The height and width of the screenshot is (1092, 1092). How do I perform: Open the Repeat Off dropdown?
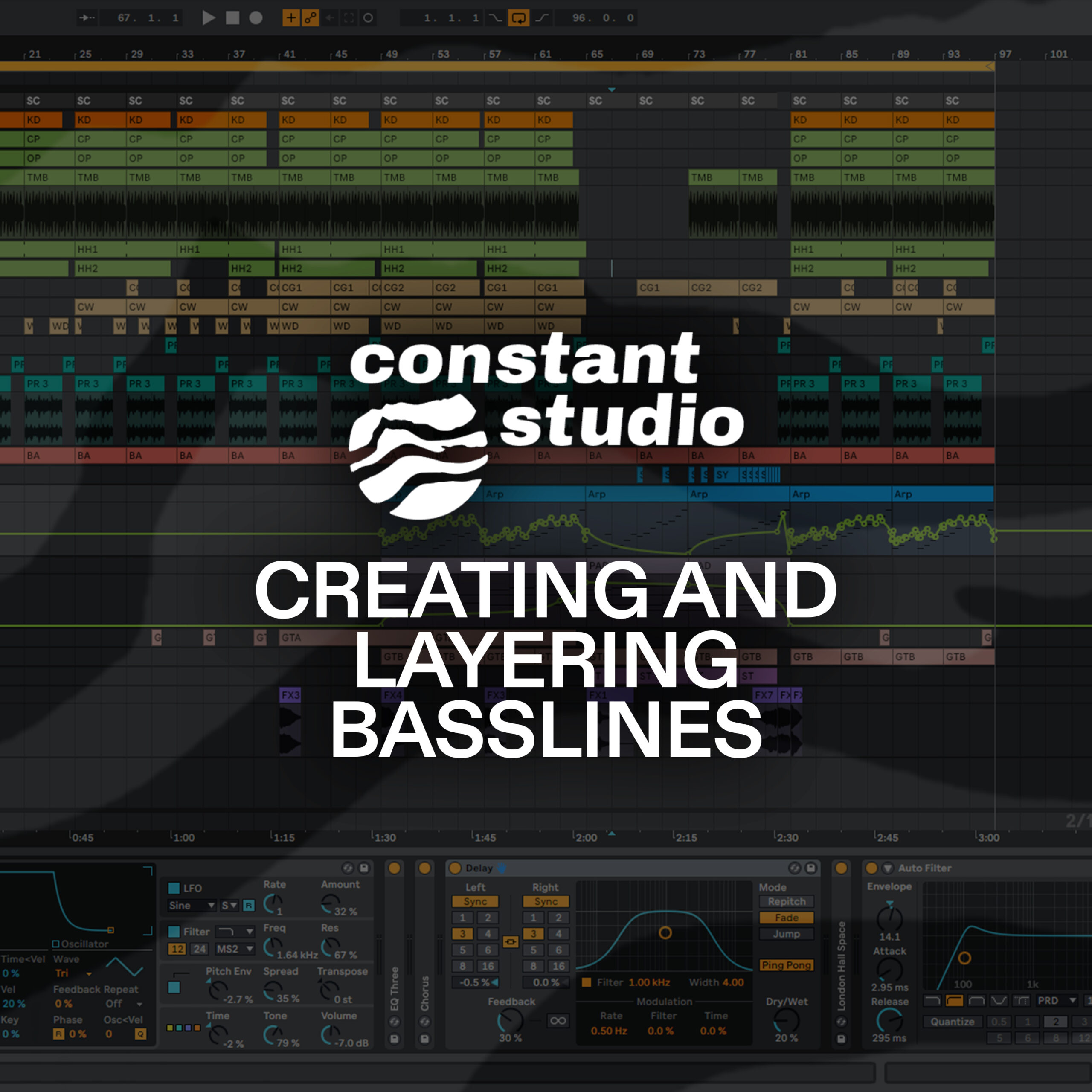(x=124, y=1004)
